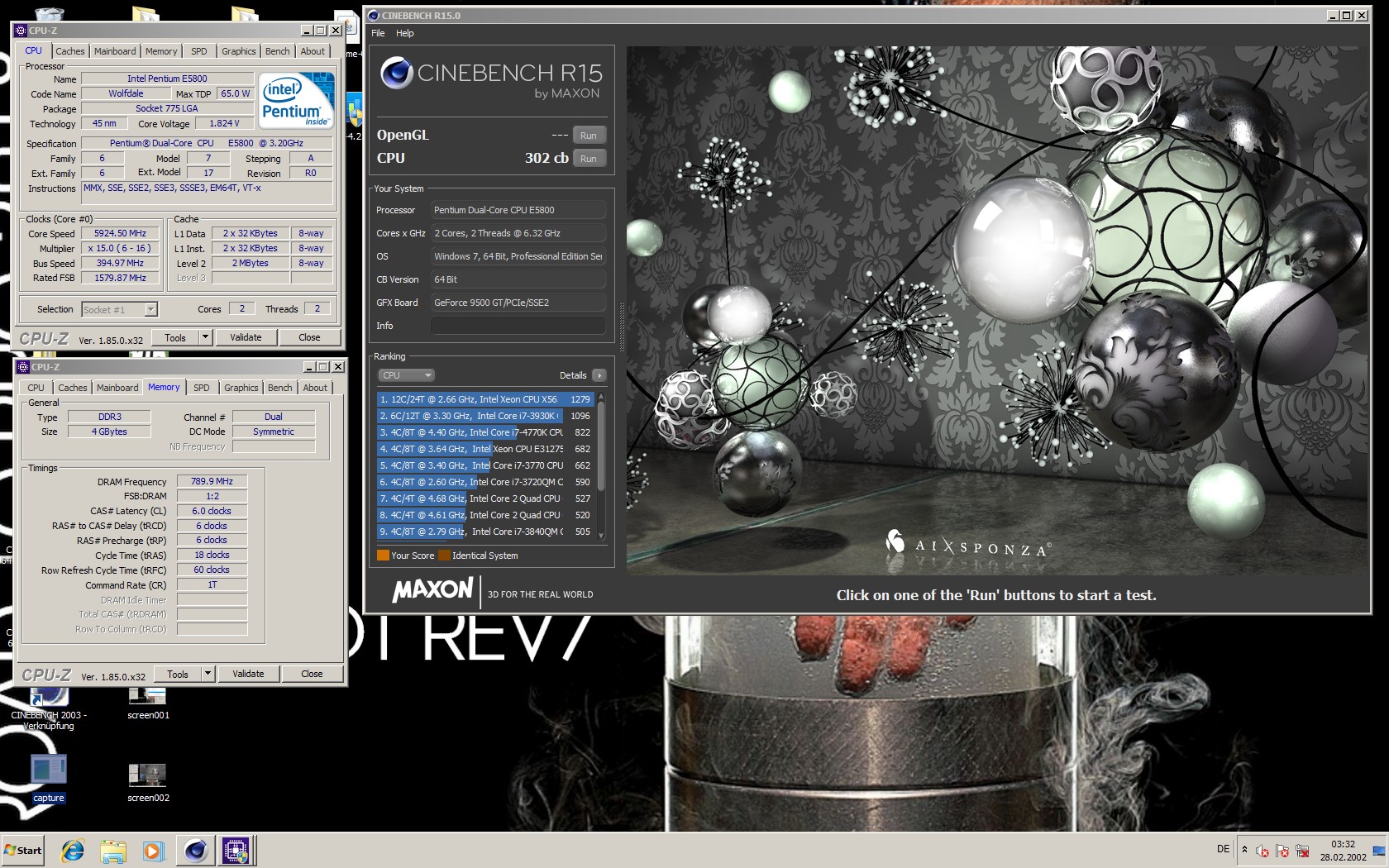
Task: Open SPD tab in Memory CPU-Z window
Action: (x=202, y=388)
